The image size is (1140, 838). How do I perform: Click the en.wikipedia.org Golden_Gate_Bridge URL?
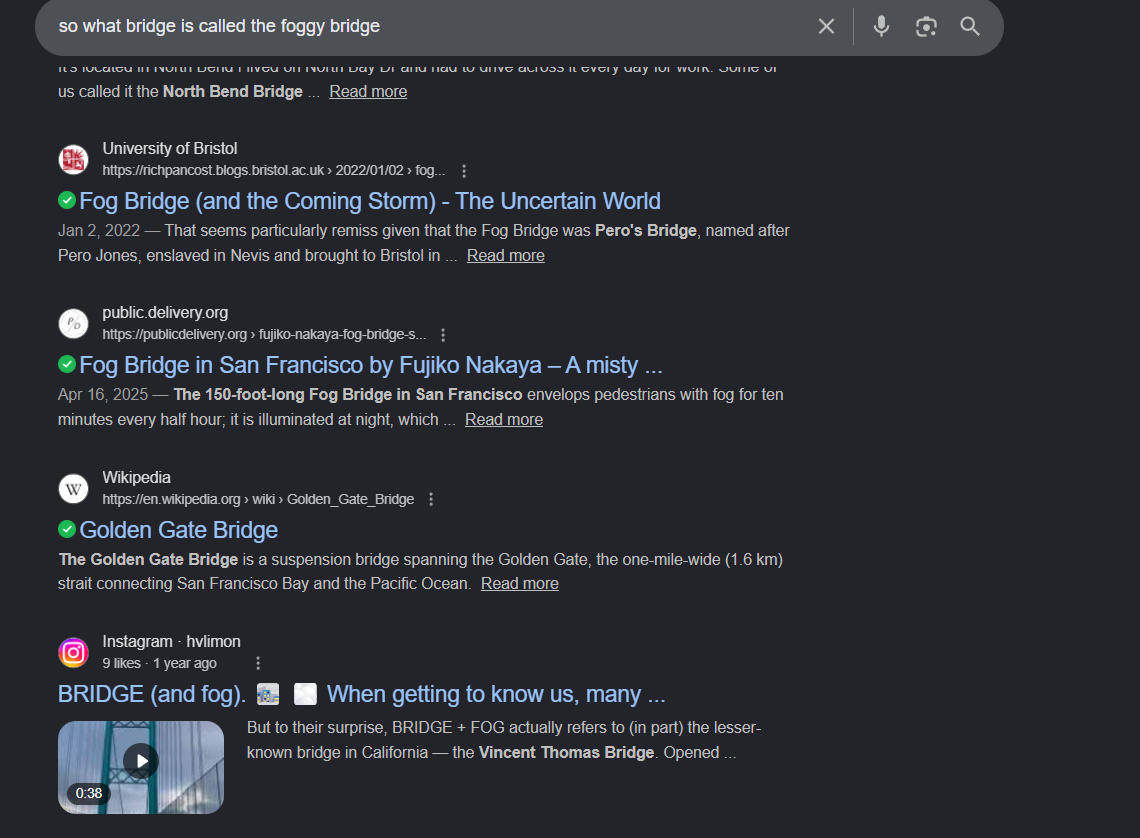pyautogui.click(x=258, y=499)
